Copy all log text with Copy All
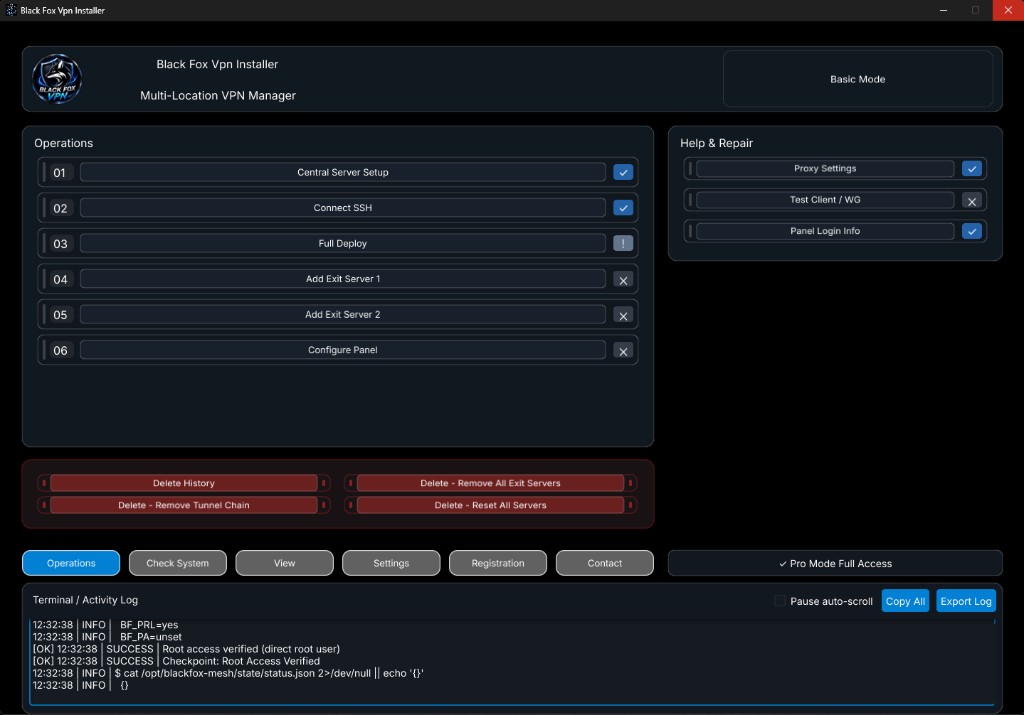This screenshot has height=715, width=1024. pos(905,601)
